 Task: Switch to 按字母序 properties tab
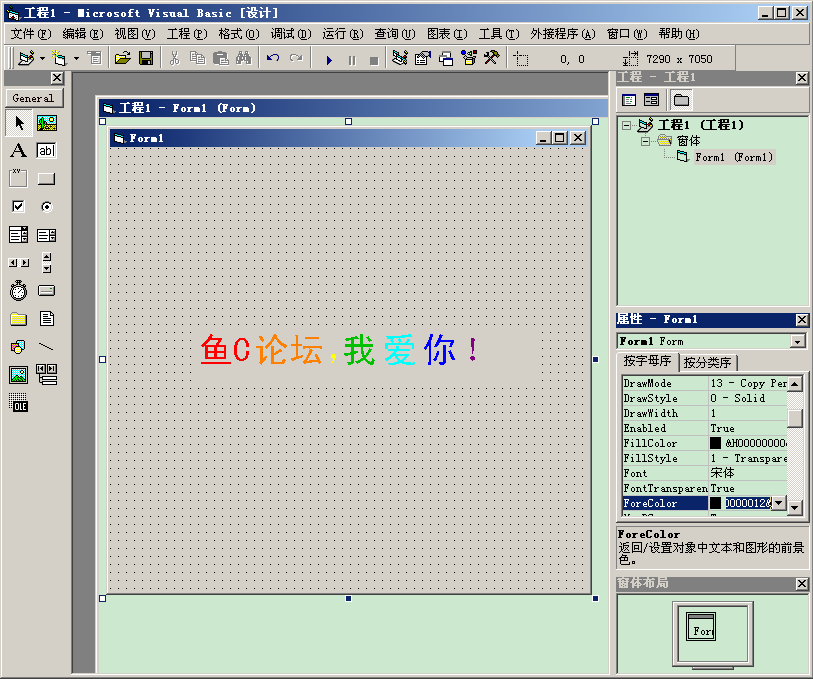(x=647, y=361)
